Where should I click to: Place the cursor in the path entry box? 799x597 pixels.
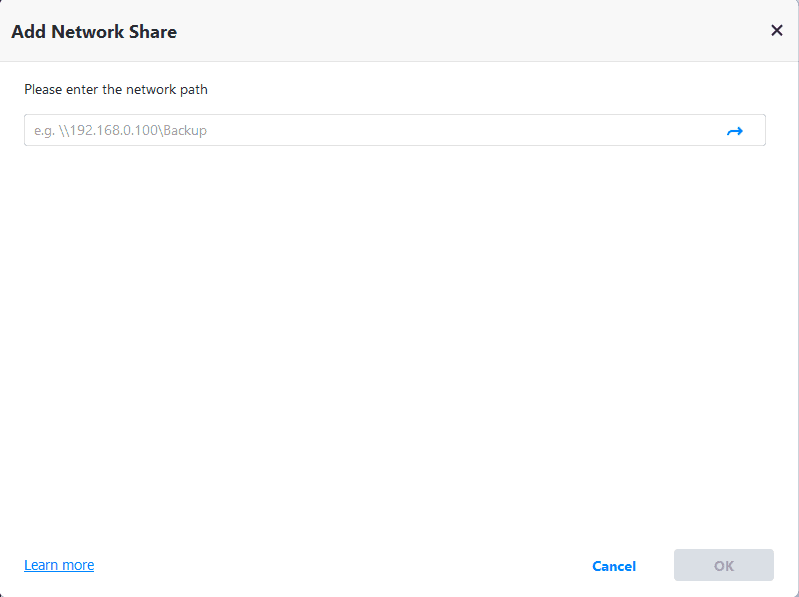[370, 130]
